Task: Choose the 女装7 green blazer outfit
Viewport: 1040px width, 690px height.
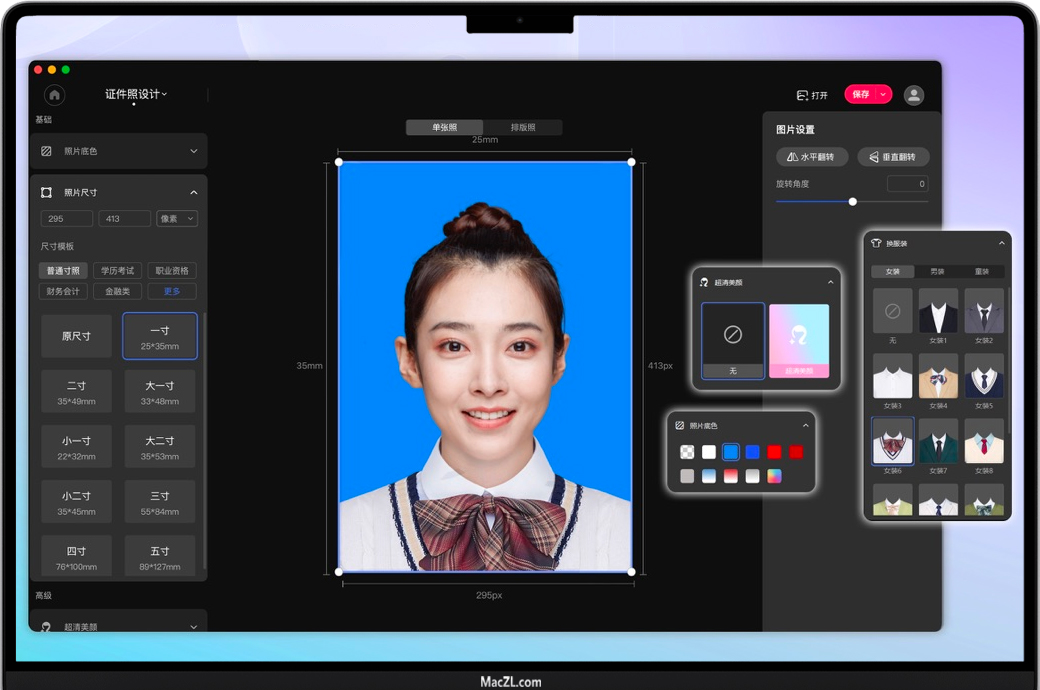Action: tap(938, 441)
